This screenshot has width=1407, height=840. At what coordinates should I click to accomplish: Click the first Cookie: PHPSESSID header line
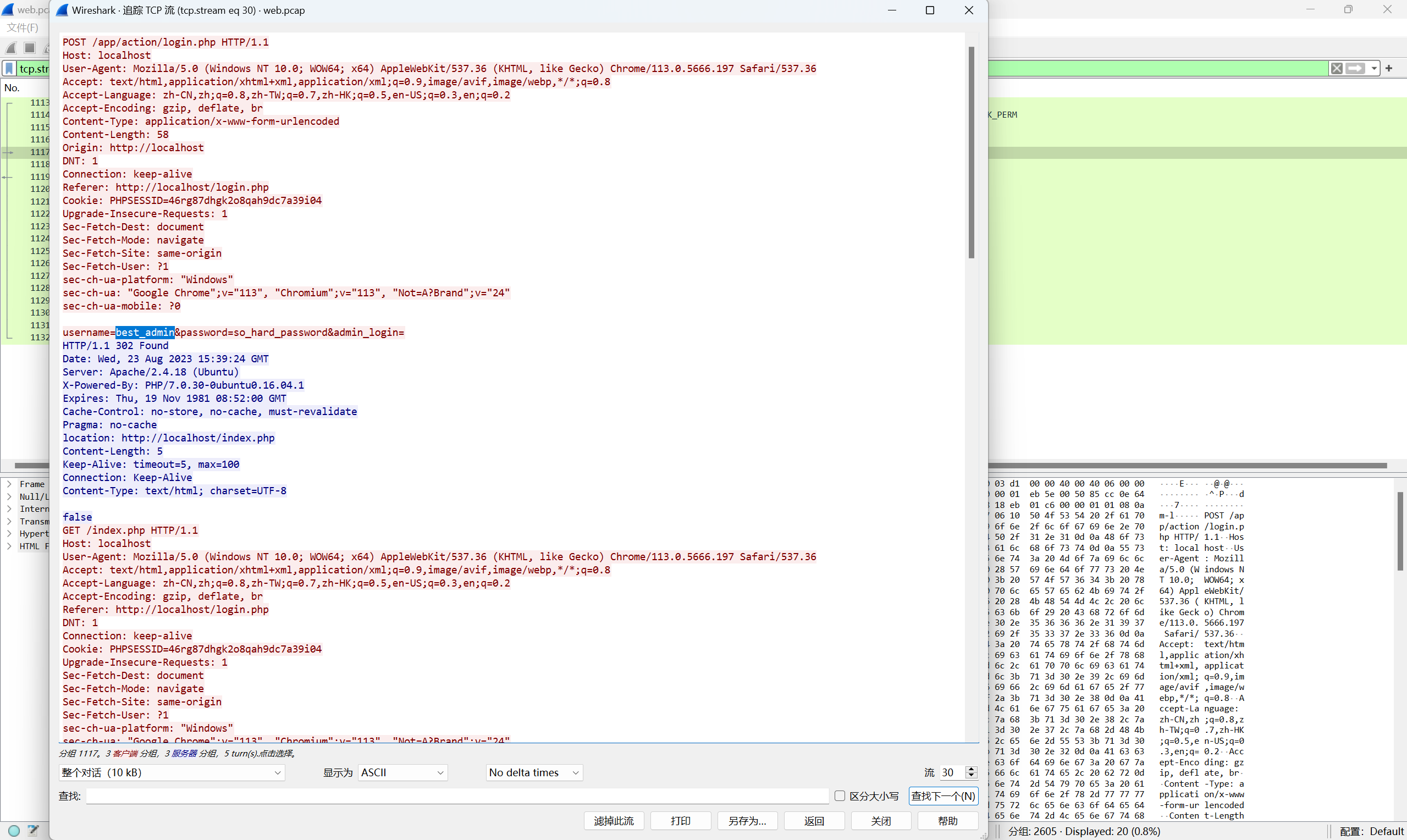[192, 200]
